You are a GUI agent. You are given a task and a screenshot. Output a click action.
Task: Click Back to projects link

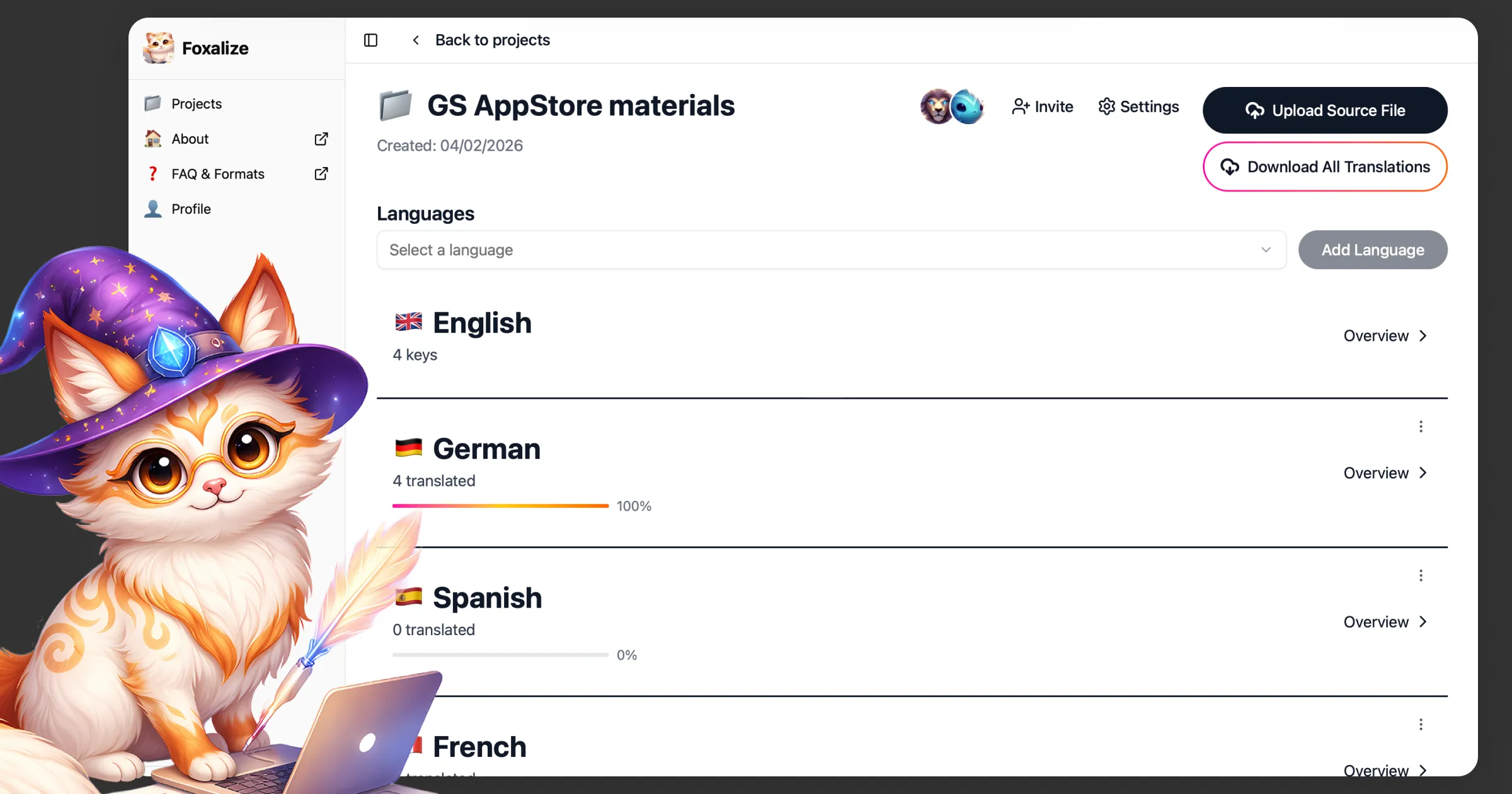coord(492,40)
